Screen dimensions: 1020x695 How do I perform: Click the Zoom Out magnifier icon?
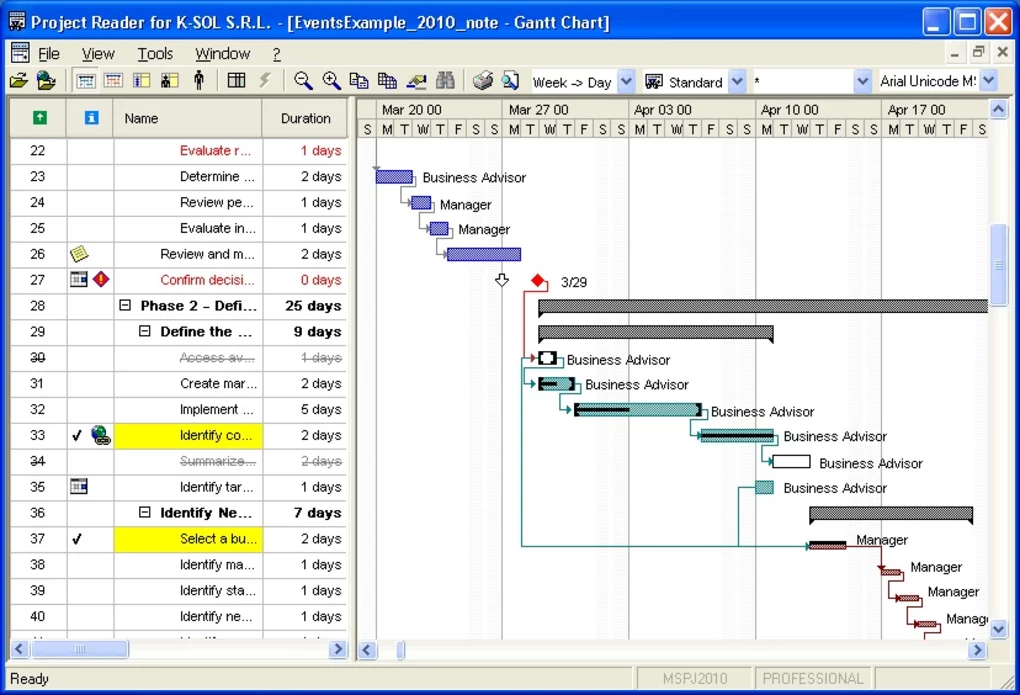pyautogui.click(x=303, y=81)
